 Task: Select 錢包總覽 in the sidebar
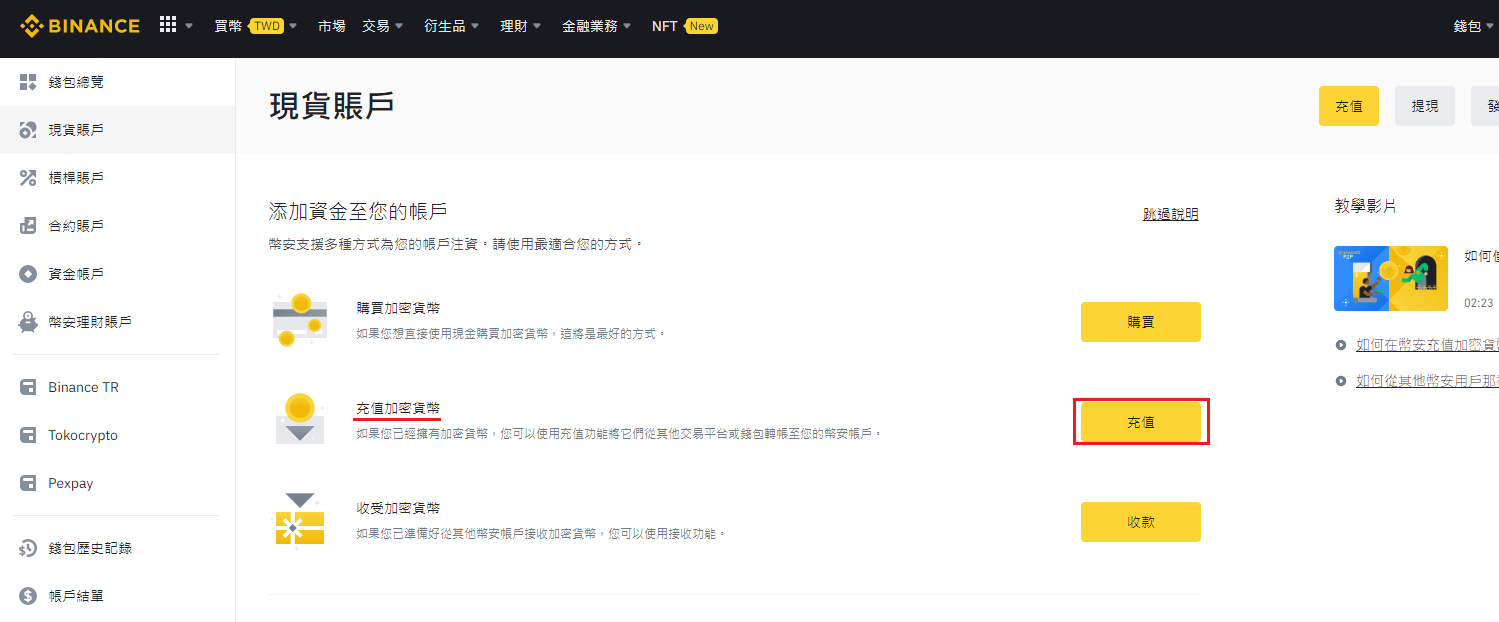click(x=118, y=82)
